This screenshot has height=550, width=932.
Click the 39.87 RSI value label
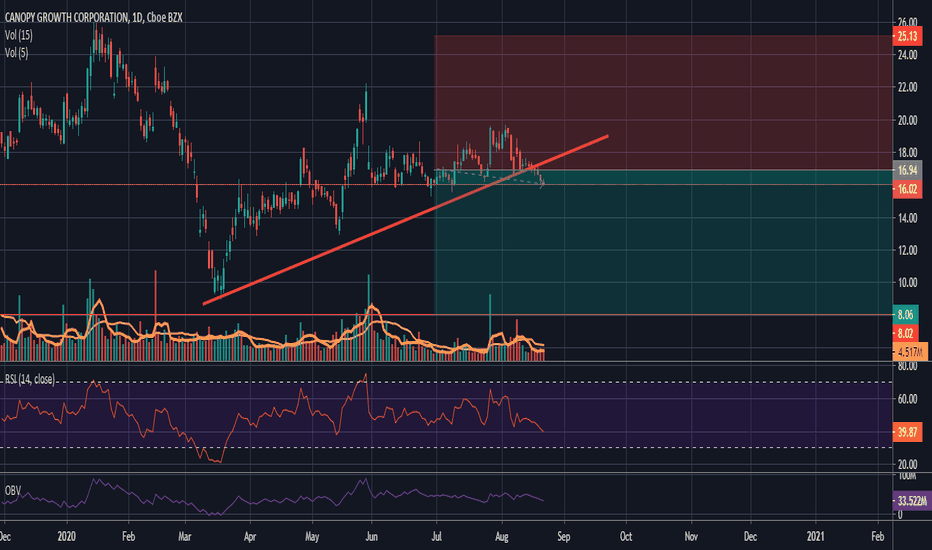pos(907,432)
